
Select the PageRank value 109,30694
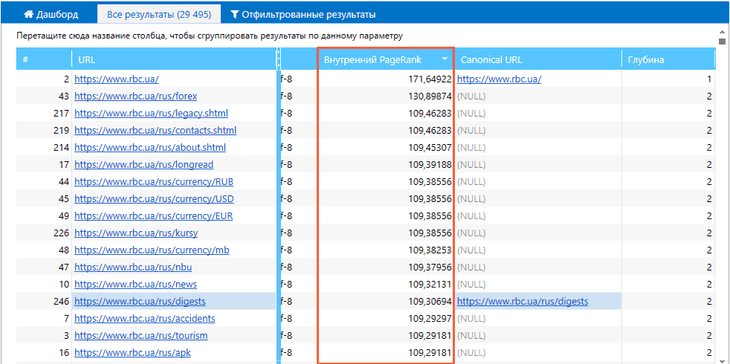pos(430,302)
